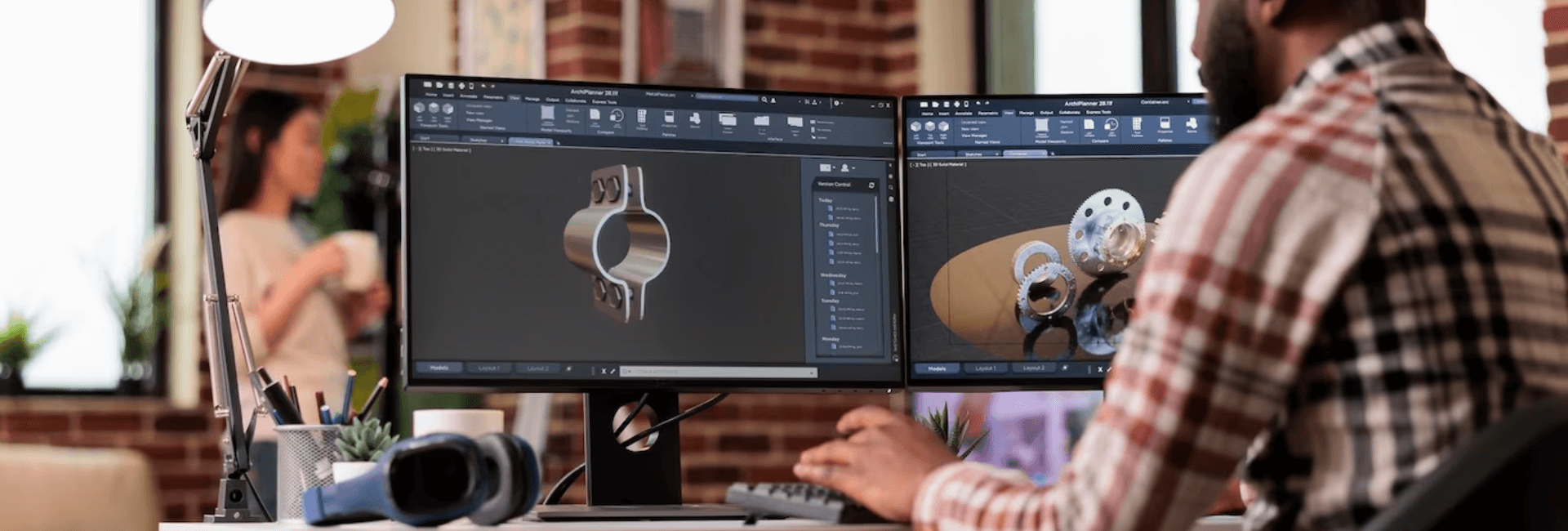Click the first file under Thursday
Viewport: 1568px width, 531px height.
coord(844,234)
